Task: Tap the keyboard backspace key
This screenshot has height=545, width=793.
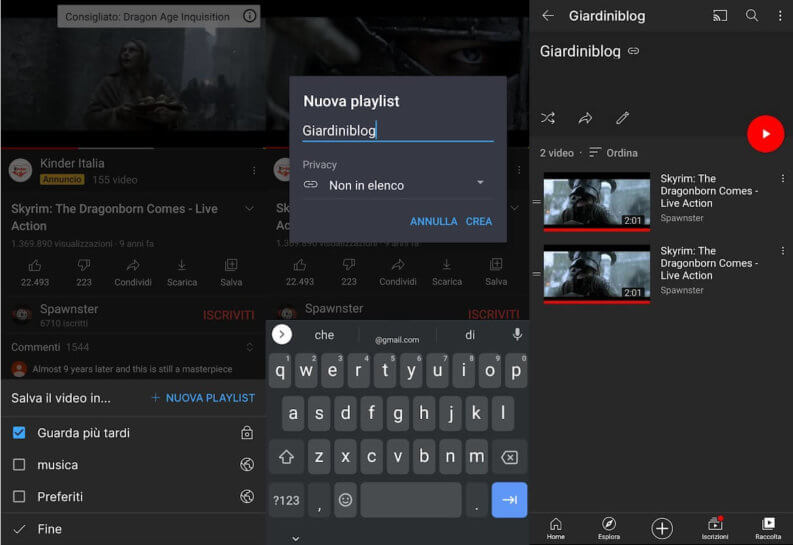Action: (509, 457)
